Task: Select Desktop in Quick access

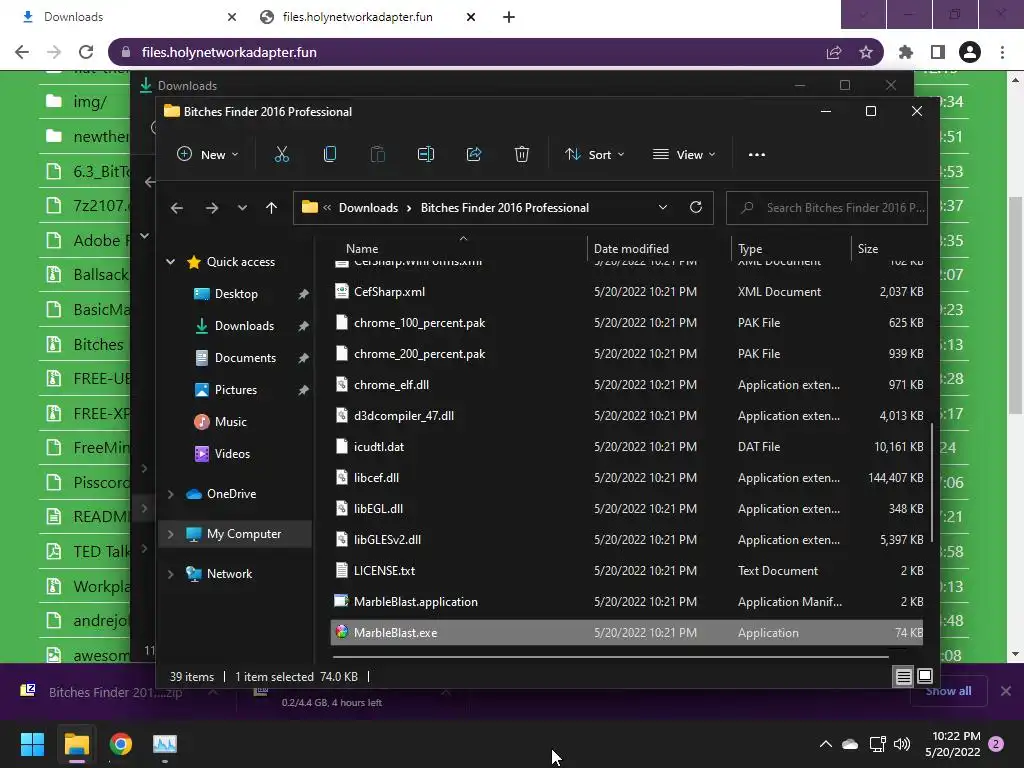Action: [236, 294]
